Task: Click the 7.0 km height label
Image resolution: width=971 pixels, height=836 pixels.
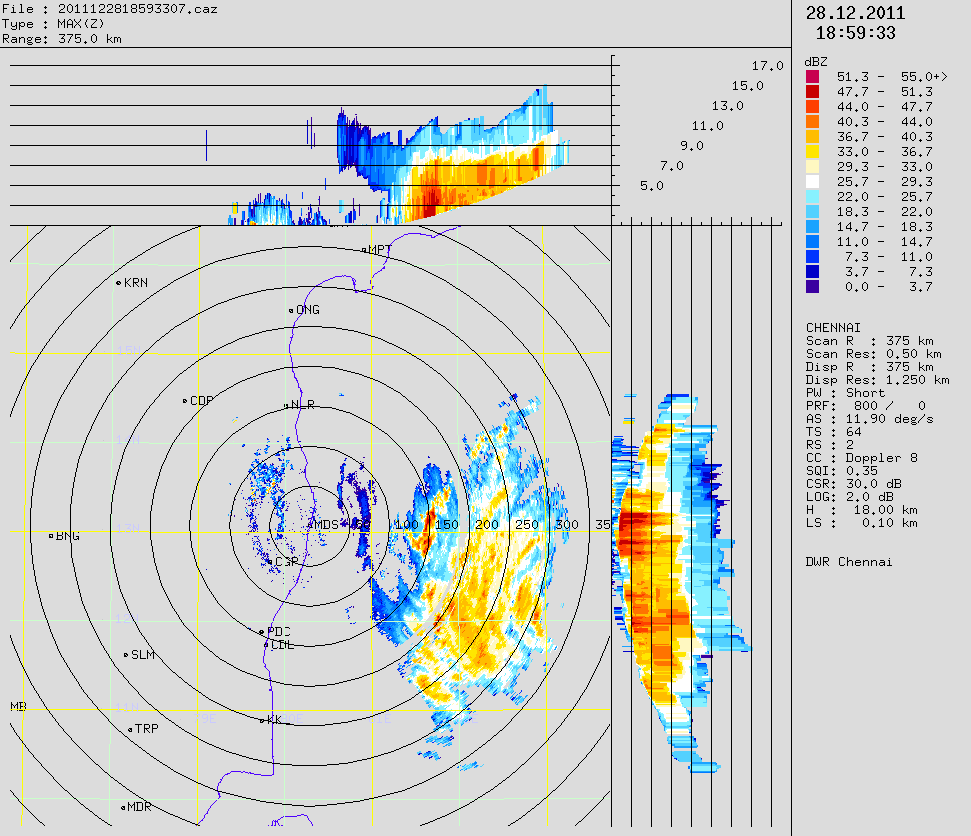Action: click(x=672, y=165)
